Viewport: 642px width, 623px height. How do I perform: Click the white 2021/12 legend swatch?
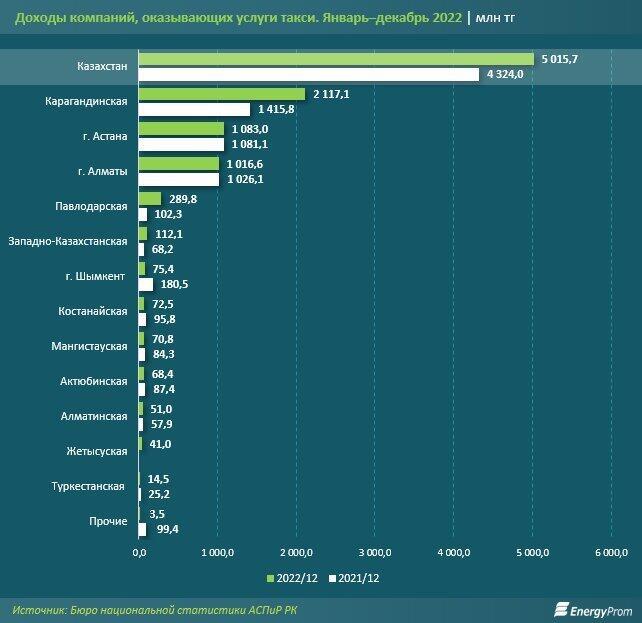pyautogui.click(x=333, y=579)
